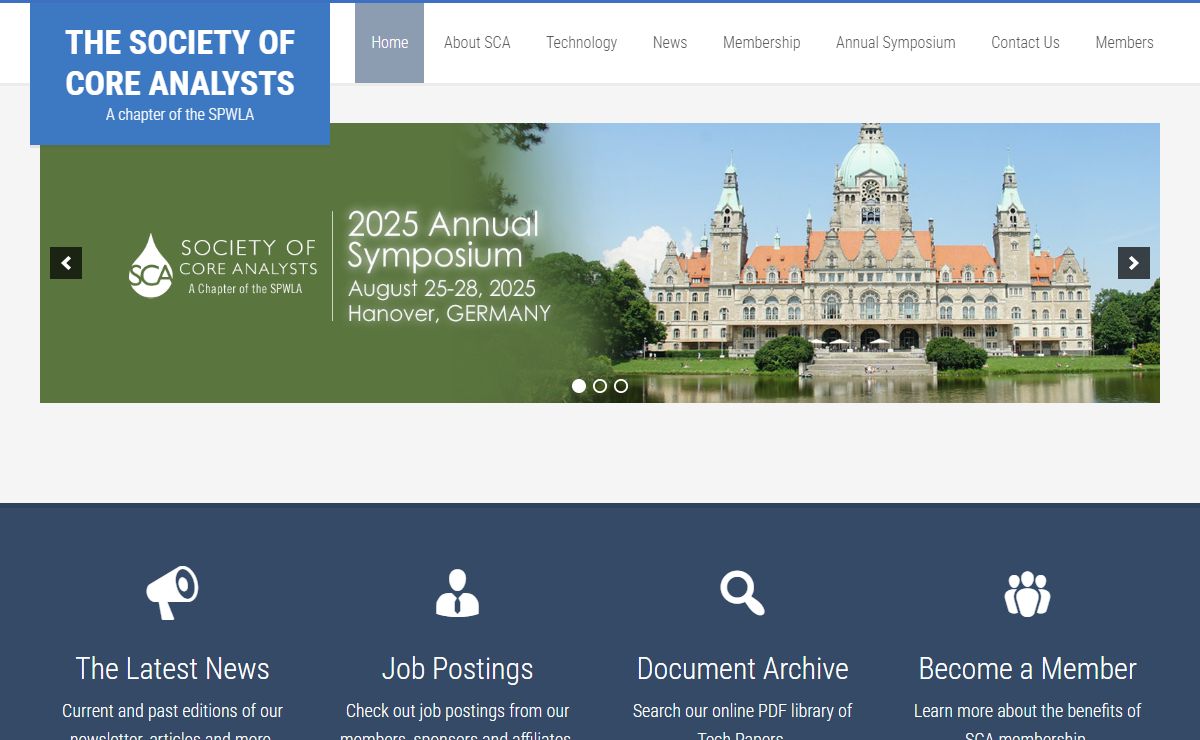Image resolution: width=1200 pixels, height=740 pixels.
Task: Open the Contact Us page
Action: coord(1025,43)
